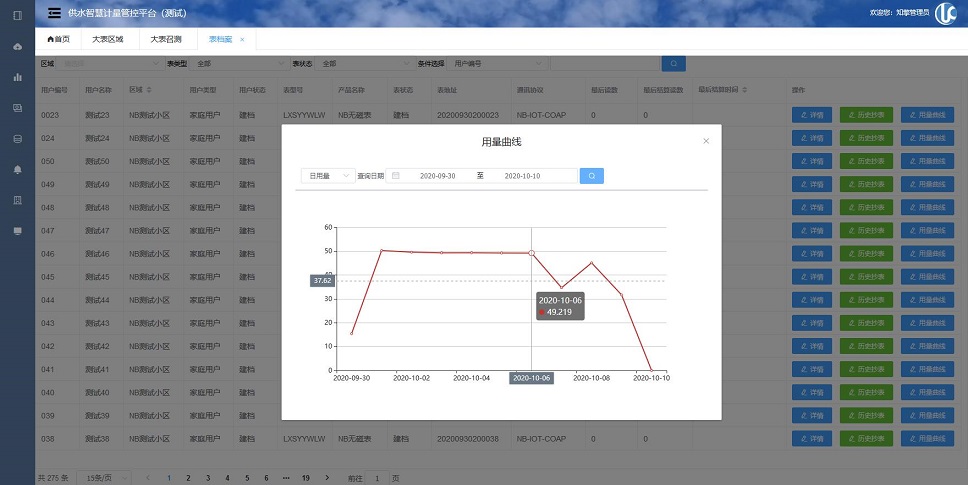
Task: Open the 15条/页 page size dropdown
Action: click(x=104, y=478)
